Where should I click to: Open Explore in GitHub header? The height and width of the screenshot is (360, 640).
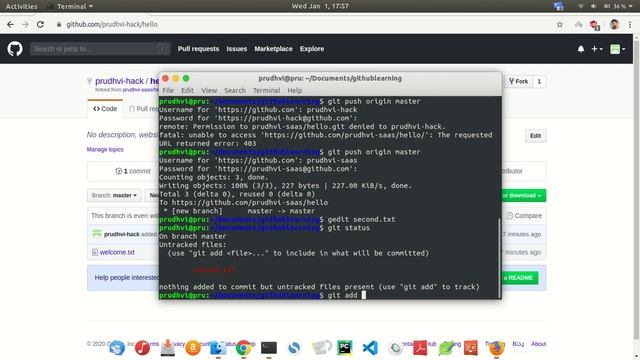click(x=312, y=49)
